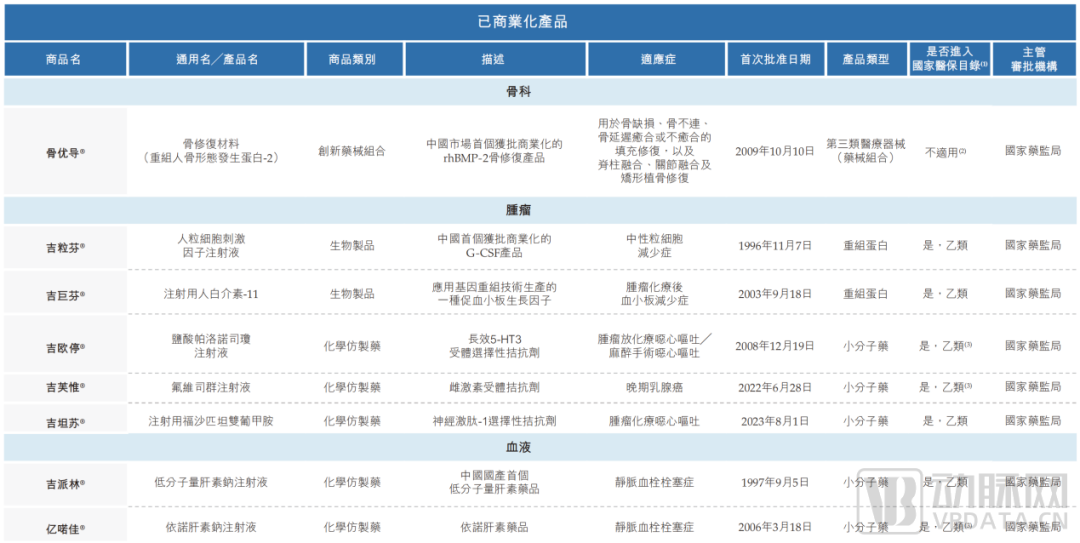The height and width of the screenshot is (543, 1080).
Task: Click the '依諾肝素藥品' description
Action: coord(495,527)
